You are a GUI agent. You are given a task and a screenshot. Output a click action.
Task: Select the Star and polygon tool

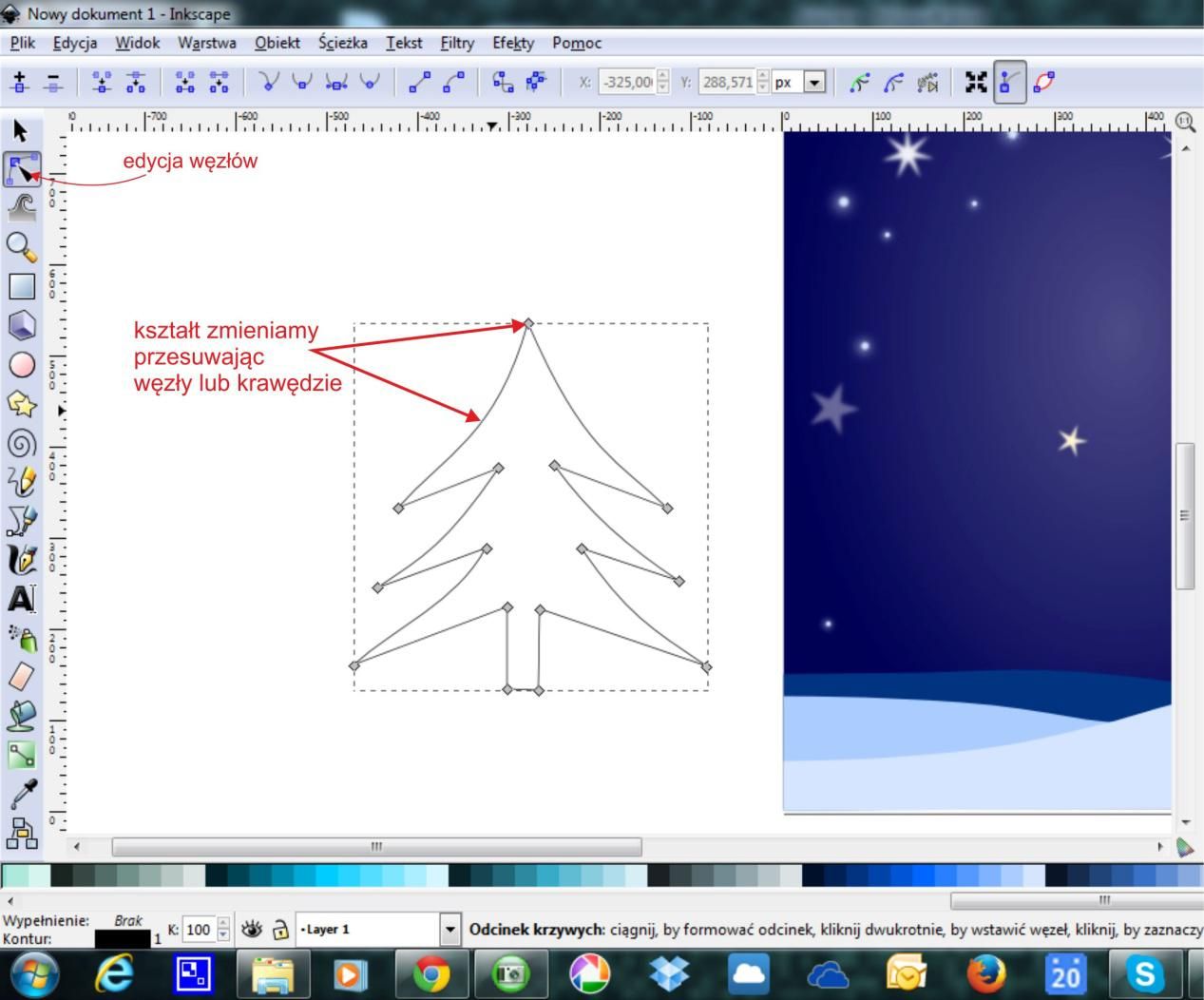pos(21,404)
